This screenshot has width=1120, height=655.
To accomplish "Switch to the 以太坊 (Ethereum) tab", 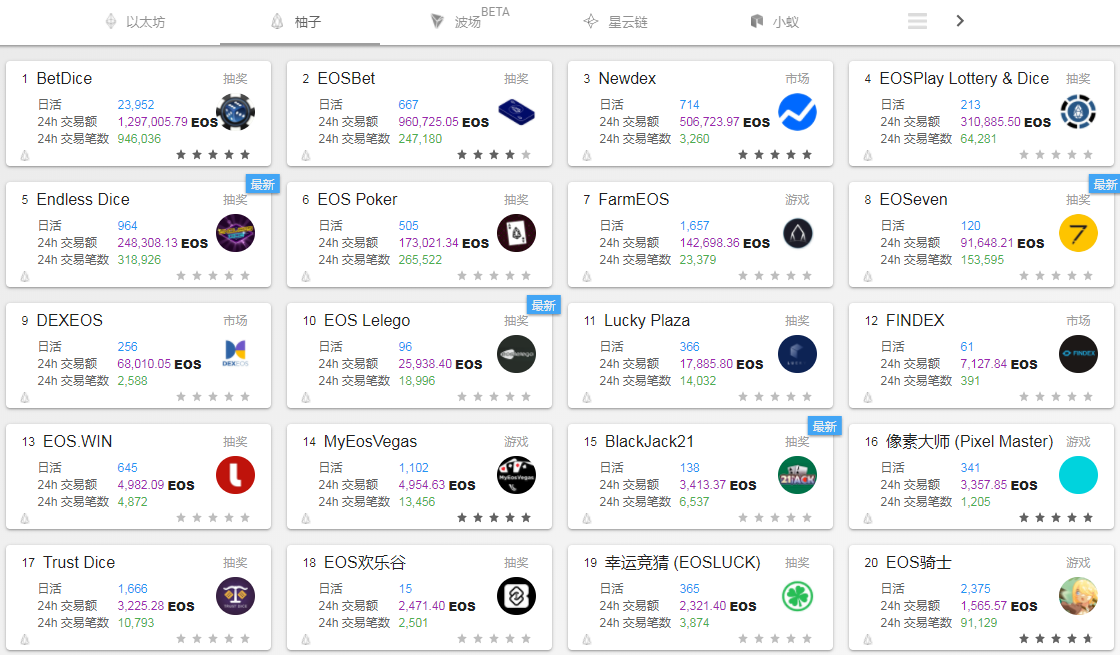I will coord(135,22).
